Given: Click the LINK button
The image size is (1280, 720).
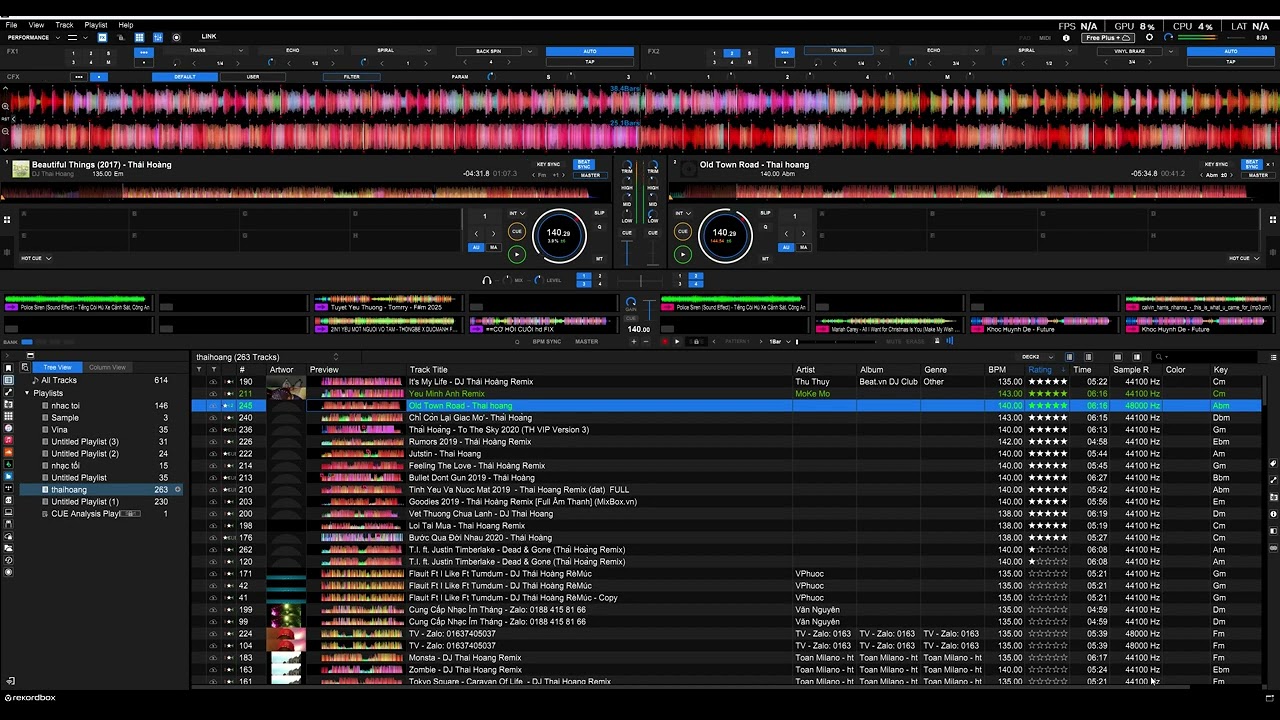Looking at the screenshot, I should point(209,37).
